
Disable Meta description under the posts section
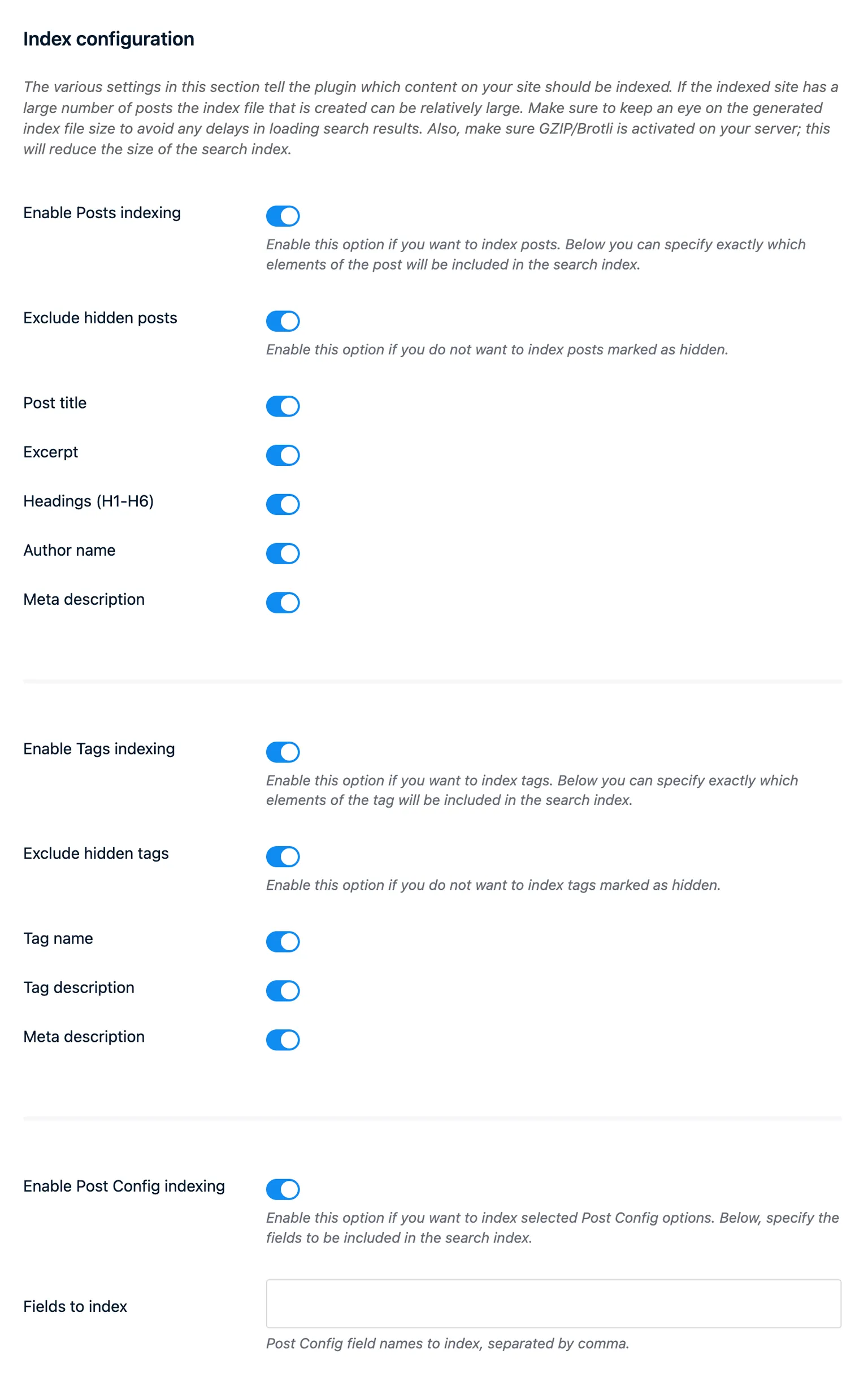click(283, 603)
